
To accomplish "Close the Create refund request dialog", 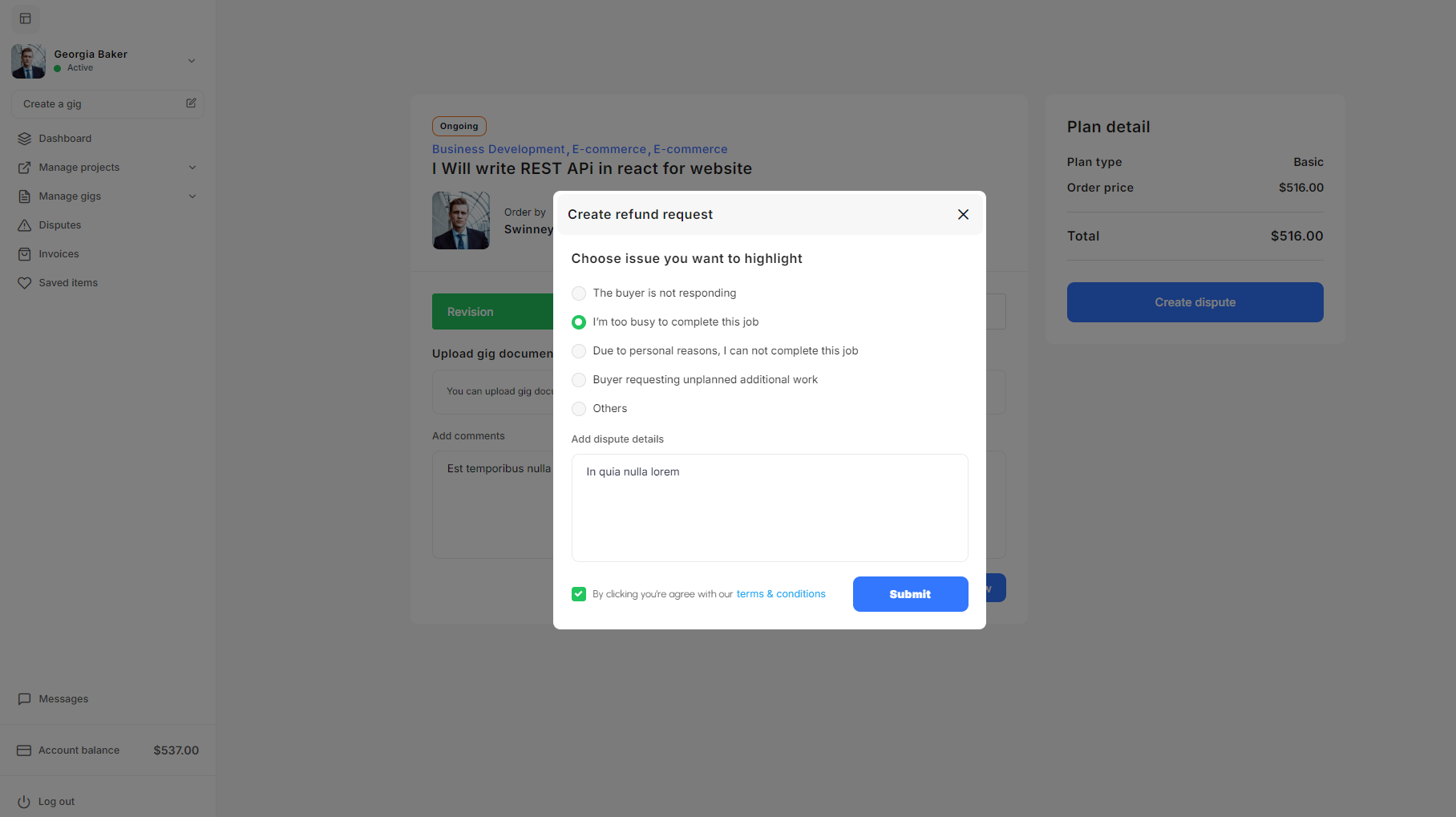I will click(x=963, y=214).
